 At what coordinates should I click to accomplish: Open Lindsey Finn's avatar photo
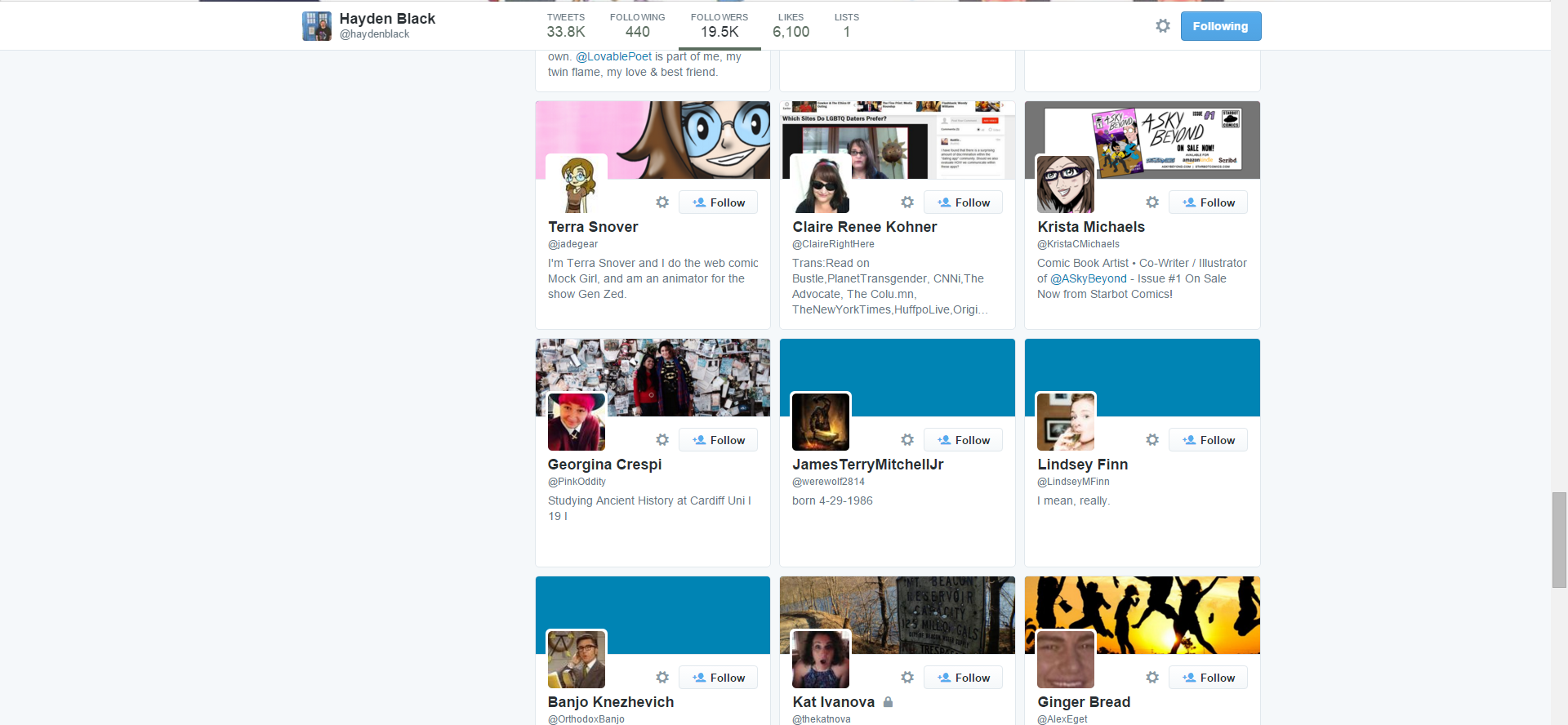pyautogui.click(x=1066, y=422)
